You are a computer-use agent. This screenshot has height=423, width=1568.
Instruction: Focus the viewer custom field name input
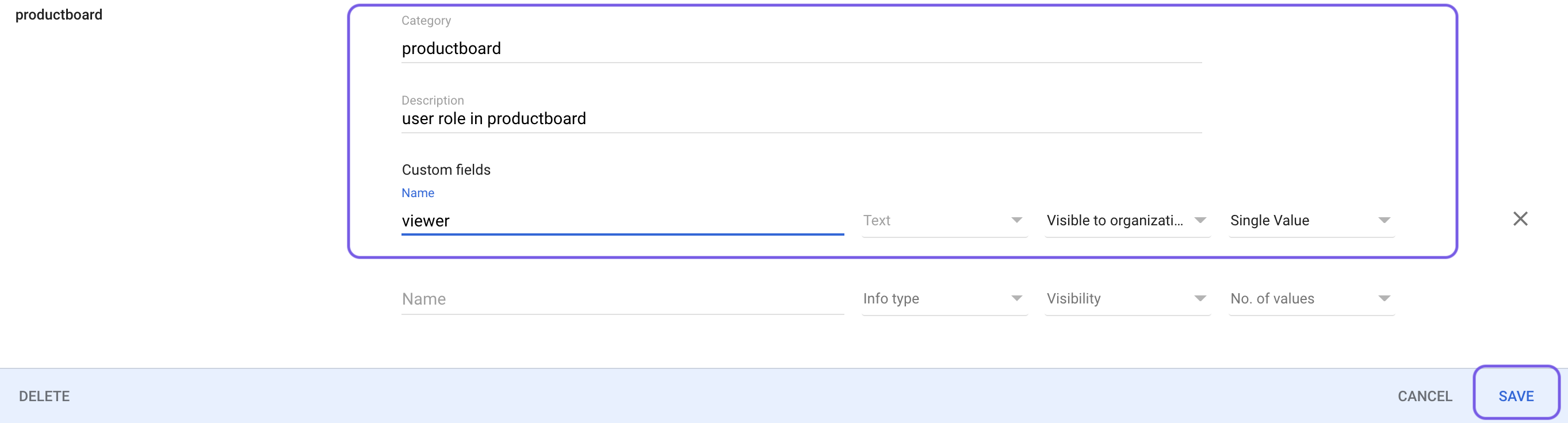point(622,221)
